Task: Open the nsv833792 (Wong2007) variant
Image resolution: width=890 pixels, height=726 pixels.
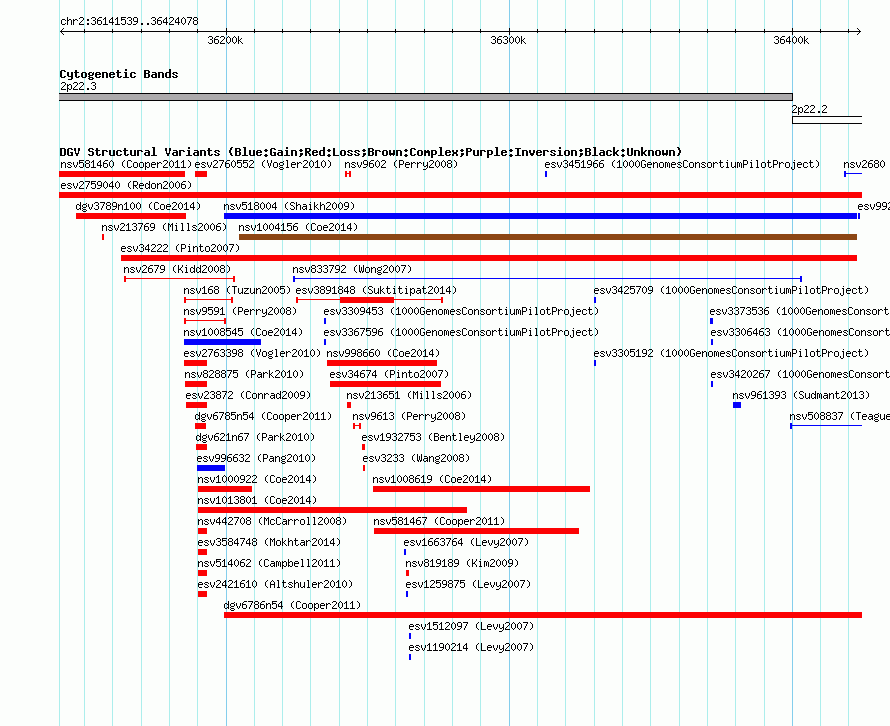Action: pyautogui.click(x=352, y=270)
